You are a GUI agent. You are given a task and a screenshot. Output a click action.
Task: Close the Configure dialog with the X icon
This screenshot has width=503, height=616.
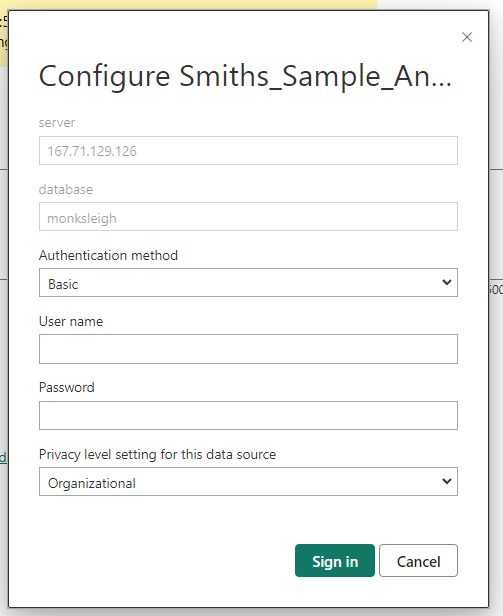click(x=467, y=37)
